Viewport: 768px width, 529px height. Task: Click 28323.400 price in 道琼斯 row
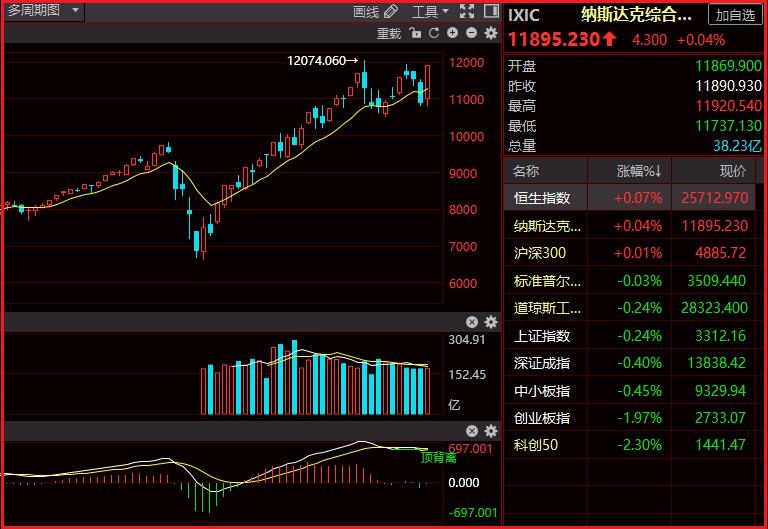click(715, 308)
